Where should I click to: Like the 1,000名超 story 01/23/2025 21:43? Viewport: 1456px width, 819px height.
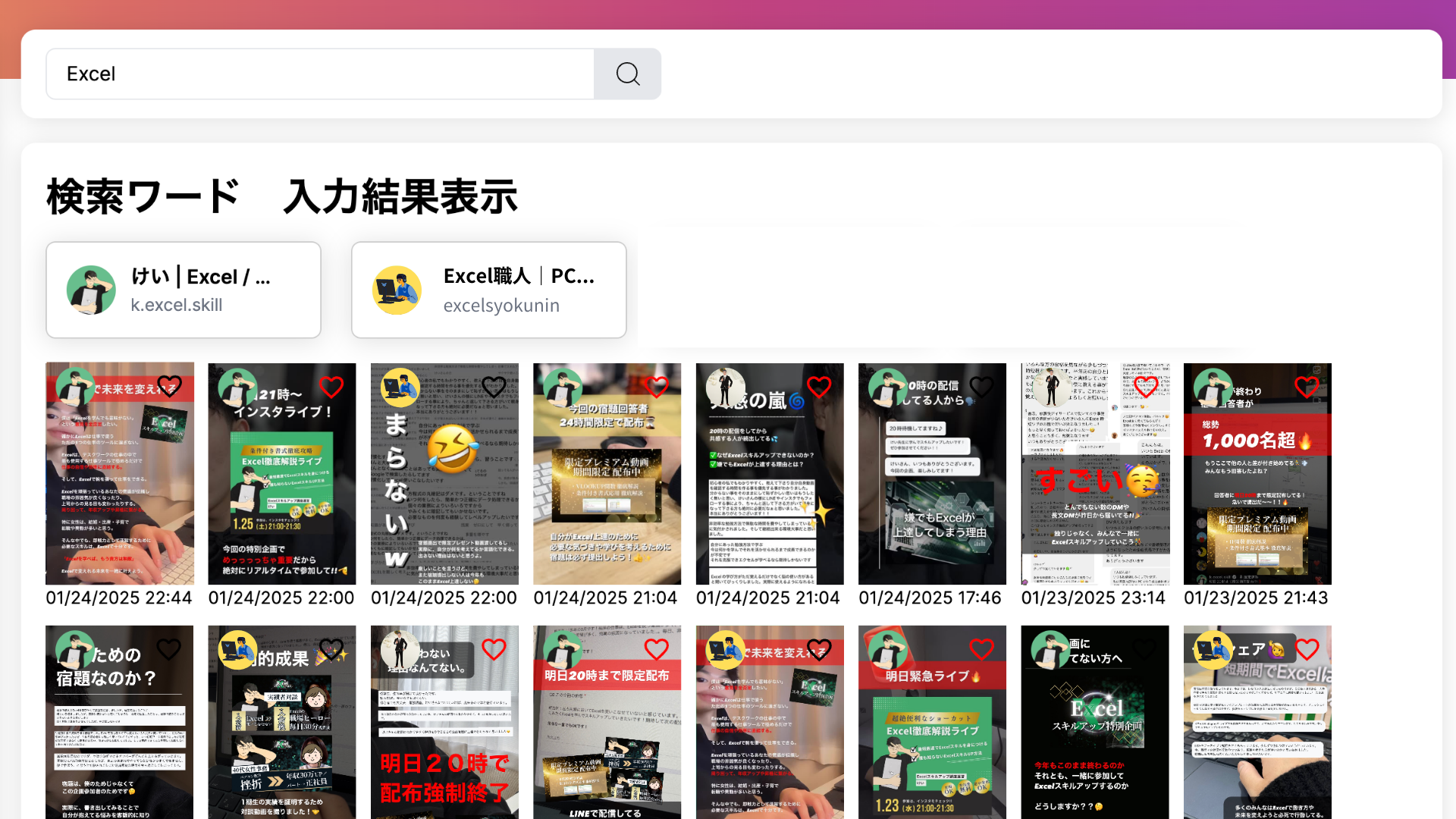[x=1307, y=387]
